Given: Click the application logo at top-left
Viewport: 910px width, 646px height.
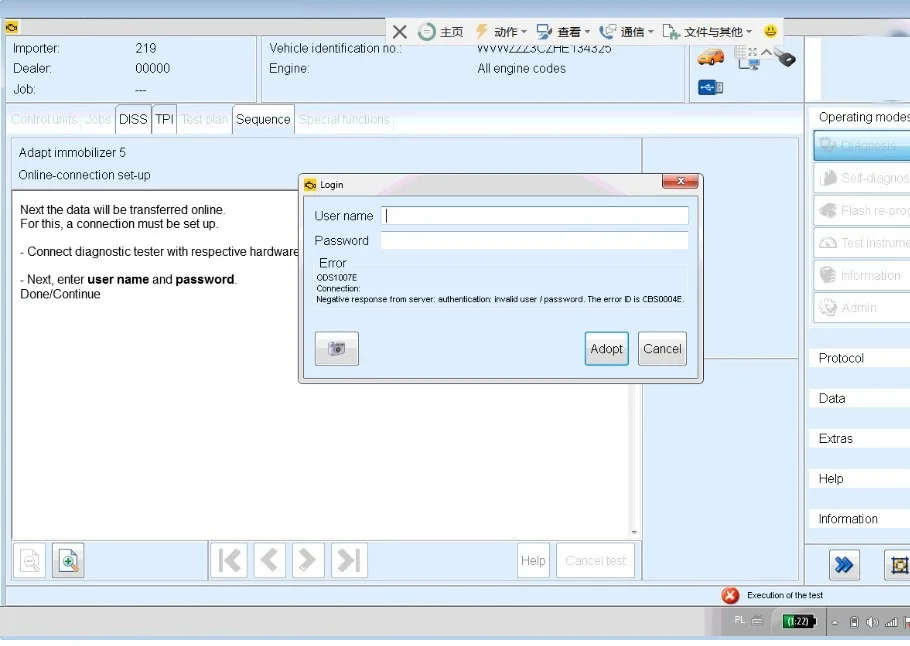Looking at the screenshot, I should [x=12, y=27].
